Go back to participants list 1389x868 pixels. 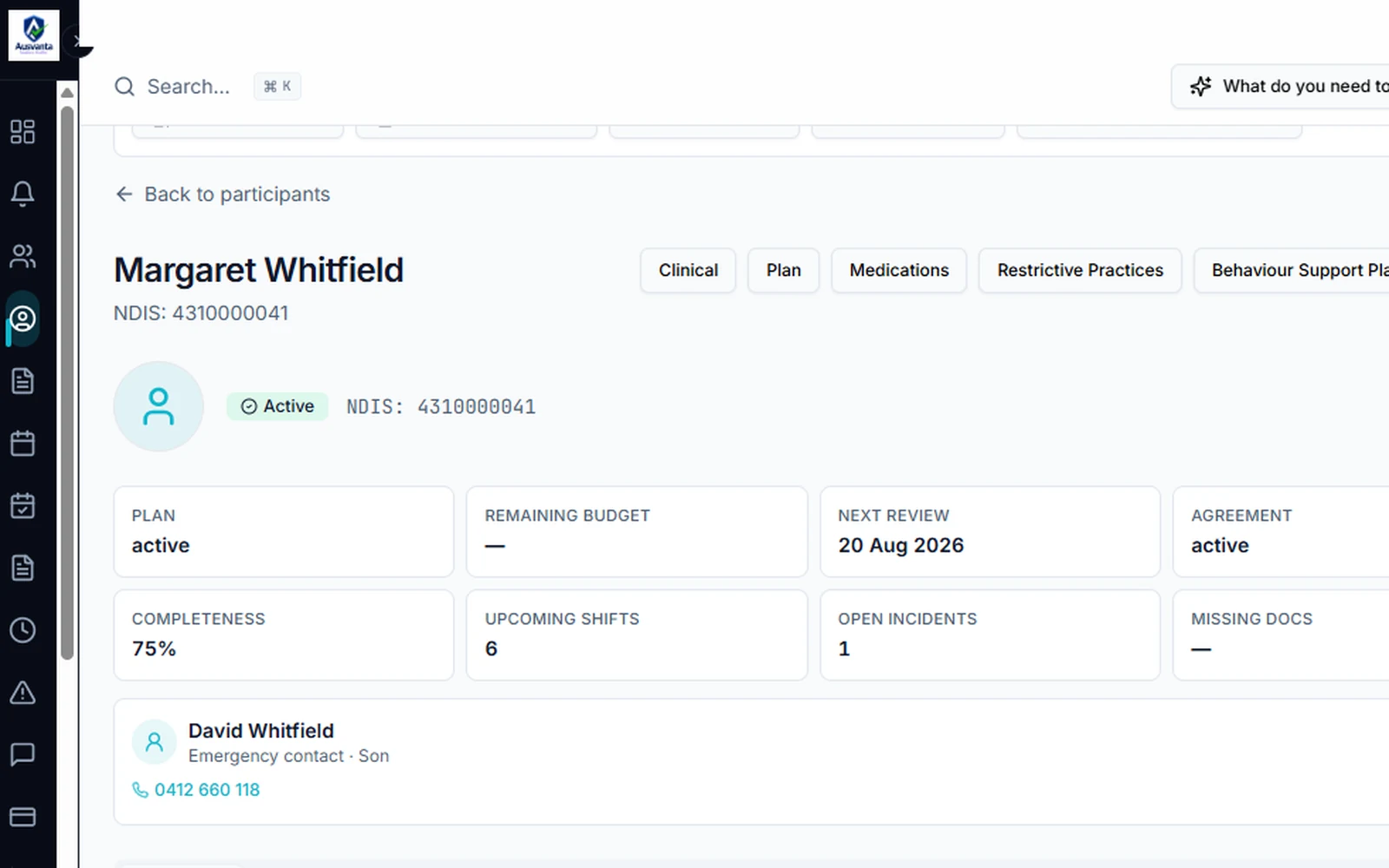pos(223,194)
